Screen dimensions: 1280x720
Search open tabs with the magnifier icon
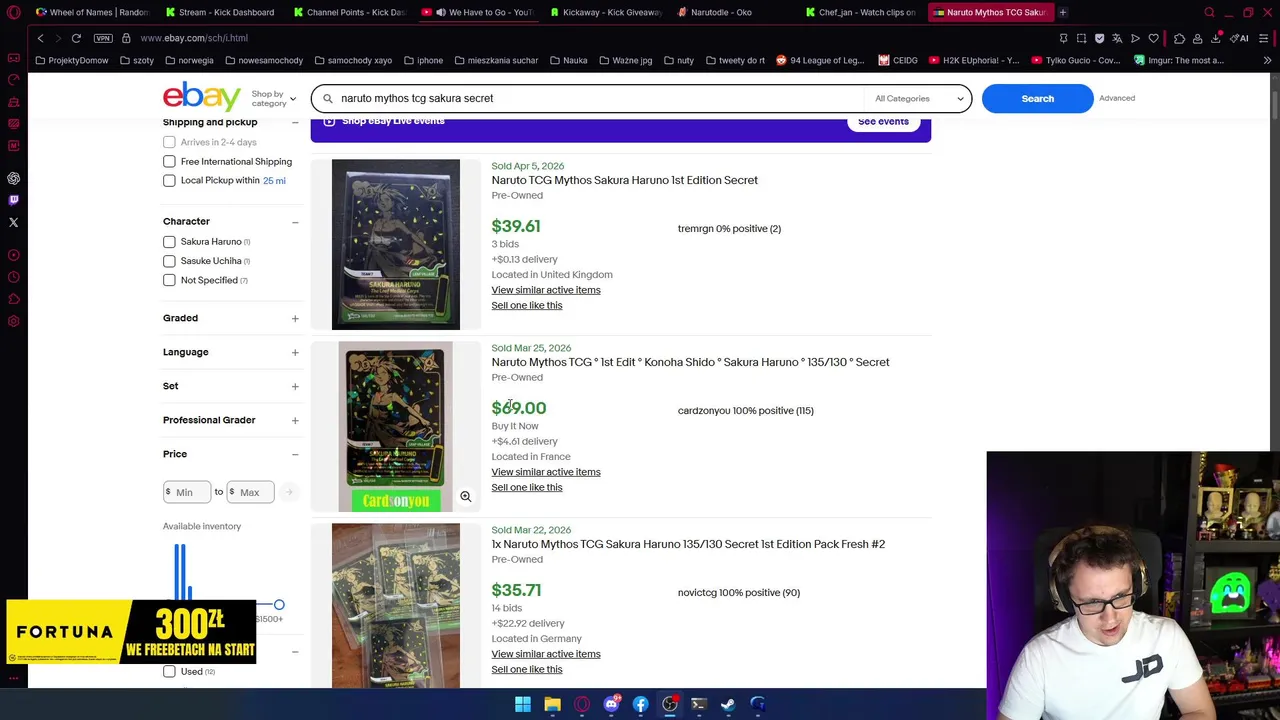coord(1209,12)
